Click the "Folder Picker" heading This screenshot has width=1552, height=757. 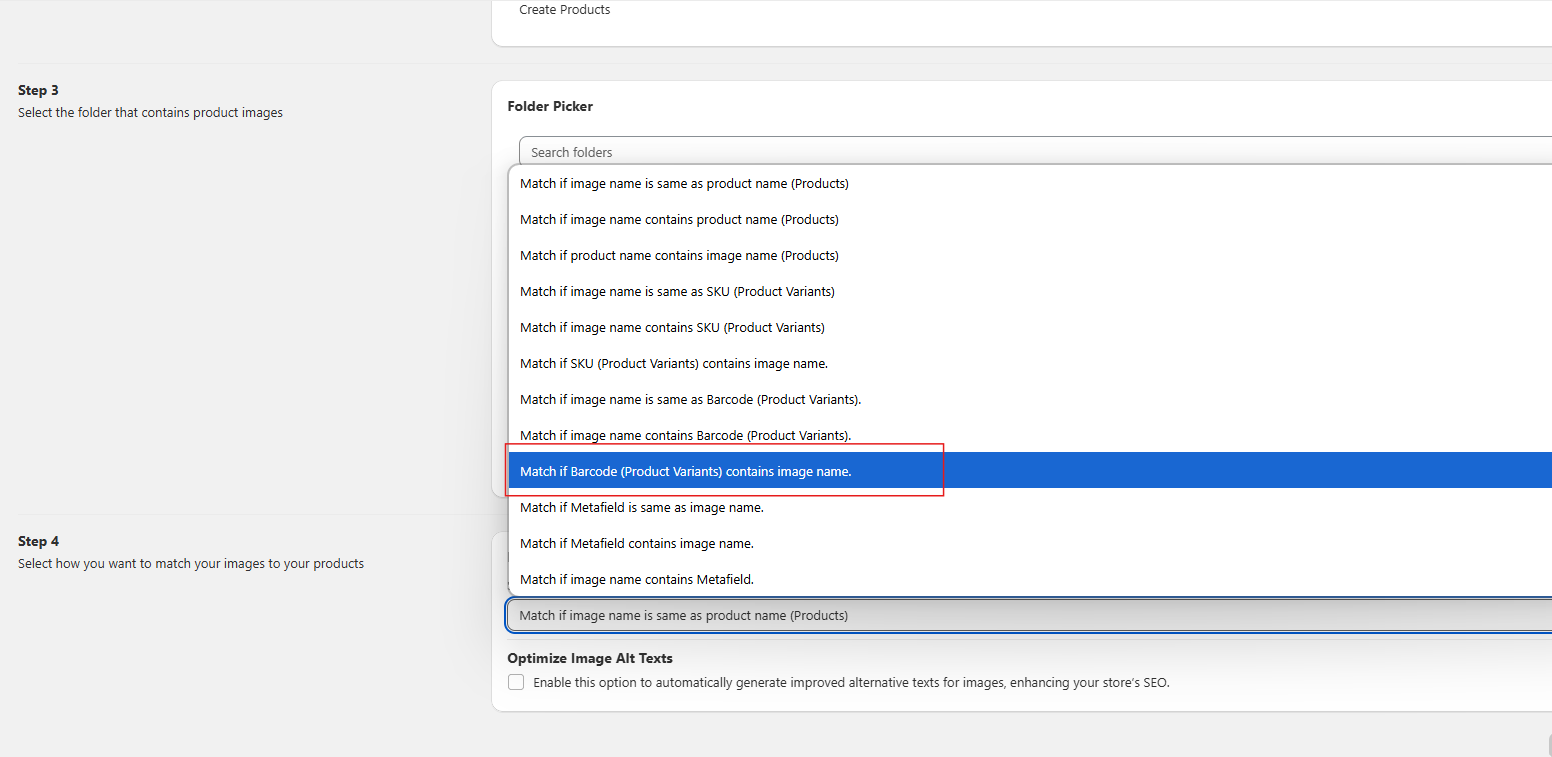pos(550,106)
